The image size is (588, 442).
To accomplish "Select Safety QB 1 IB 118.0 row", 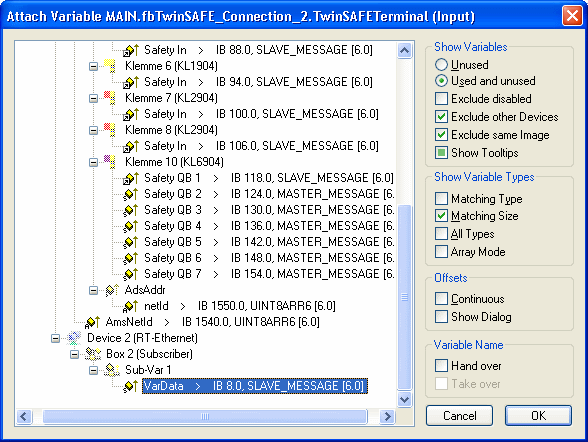I will tap(268, 178).
